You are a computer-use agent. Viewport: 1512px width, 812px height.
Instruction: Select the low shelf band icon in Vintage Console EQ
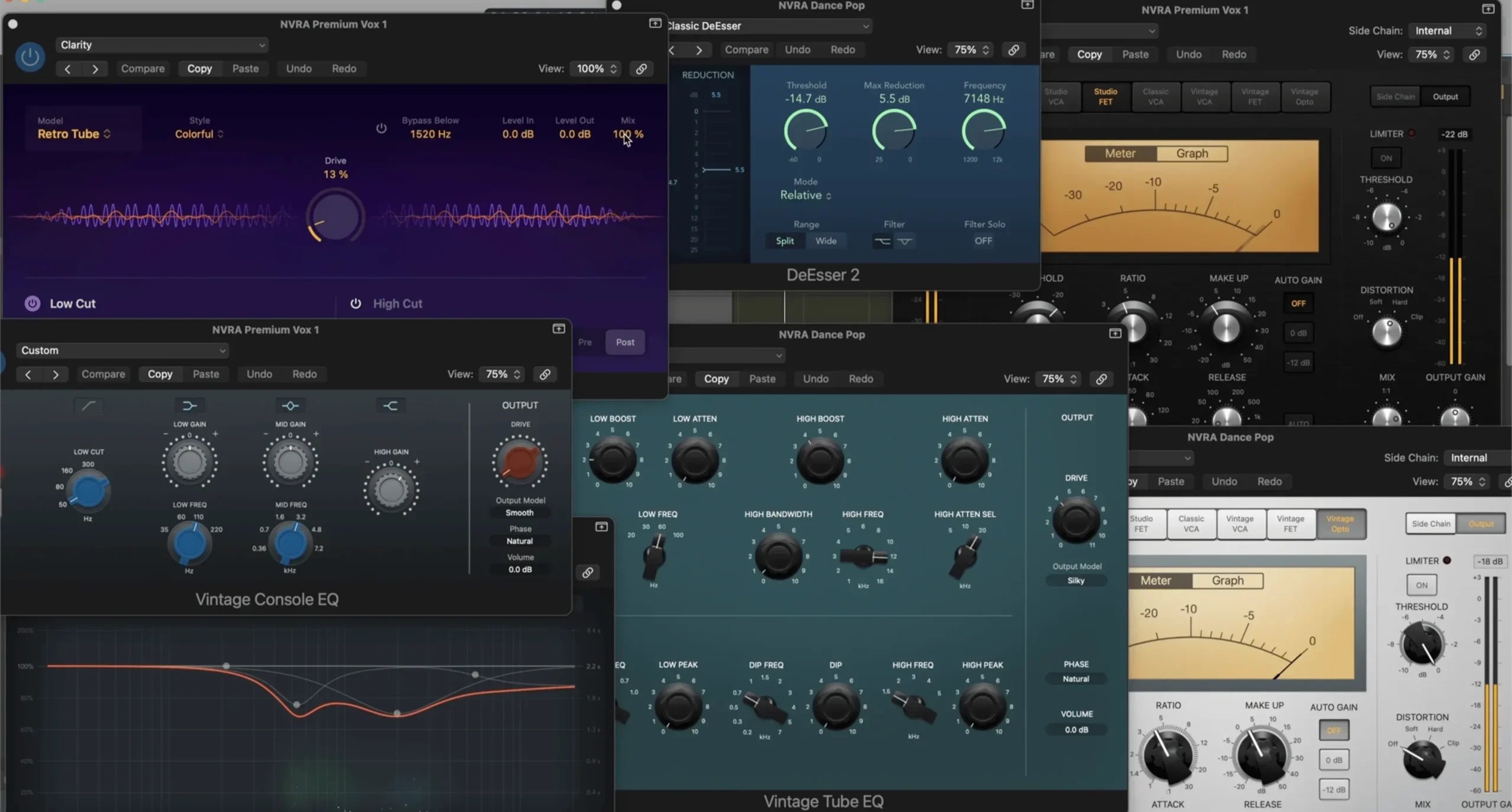coord(190,405)
